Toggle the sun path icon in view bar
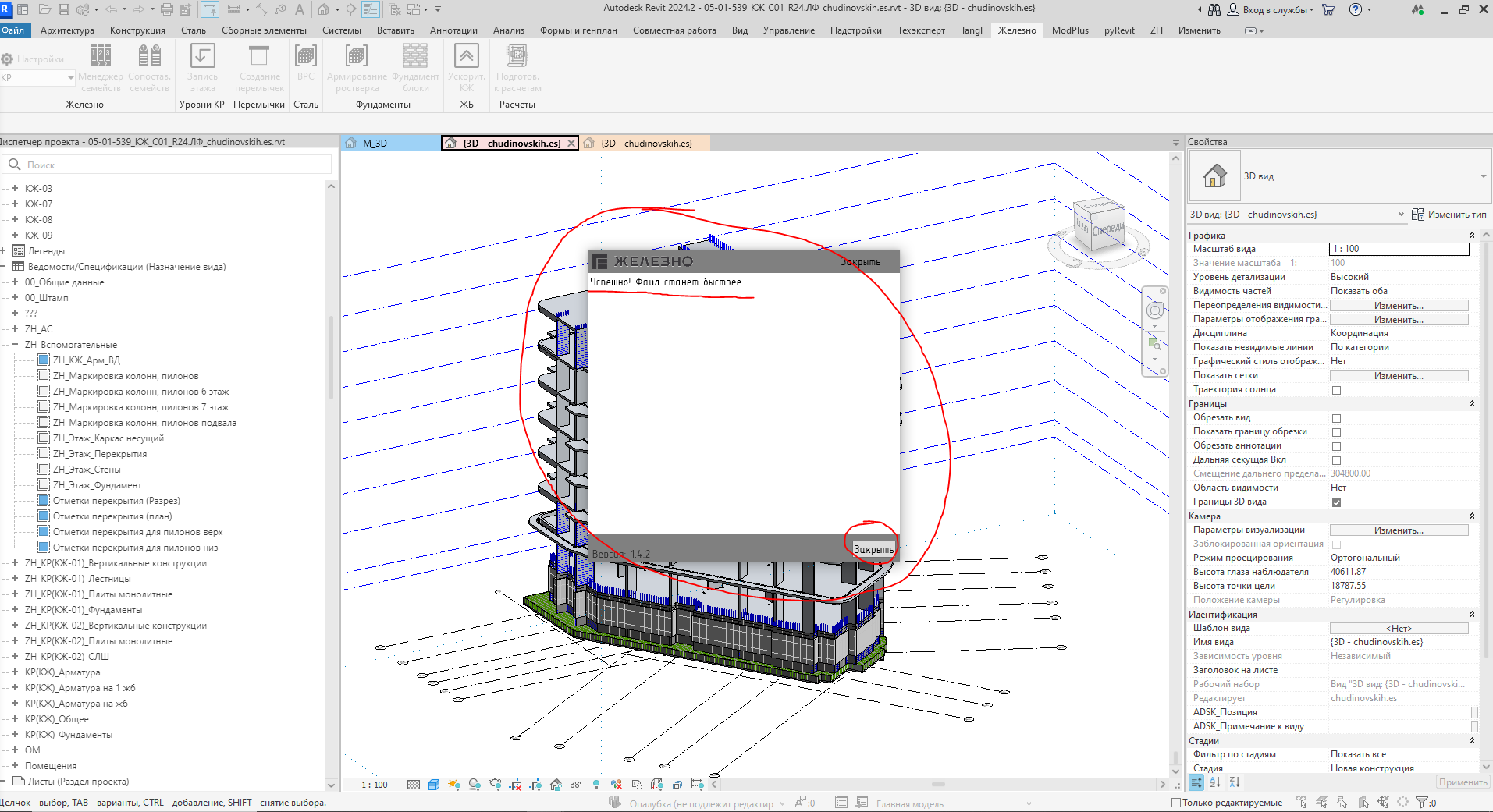Image resolution: width=1493 pixels, height=812 pixels. click(454, 785)
